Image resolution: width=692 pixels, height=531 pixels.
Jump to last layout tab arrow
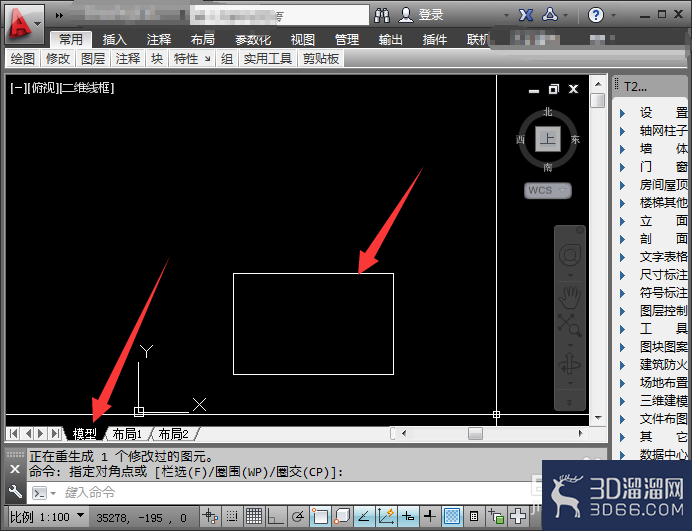pos(55,433)
